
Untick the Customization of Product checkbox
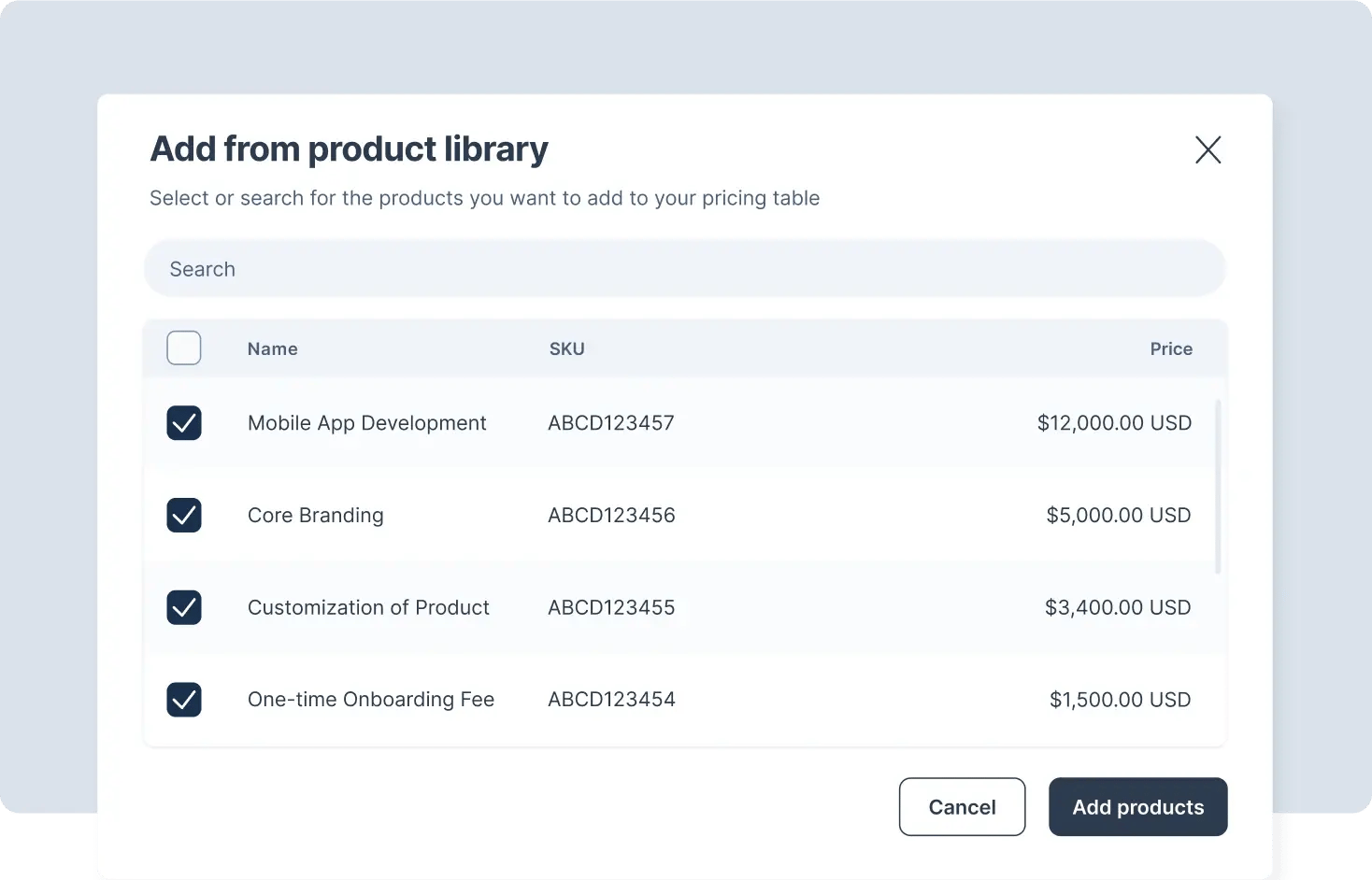coord(184,607)
